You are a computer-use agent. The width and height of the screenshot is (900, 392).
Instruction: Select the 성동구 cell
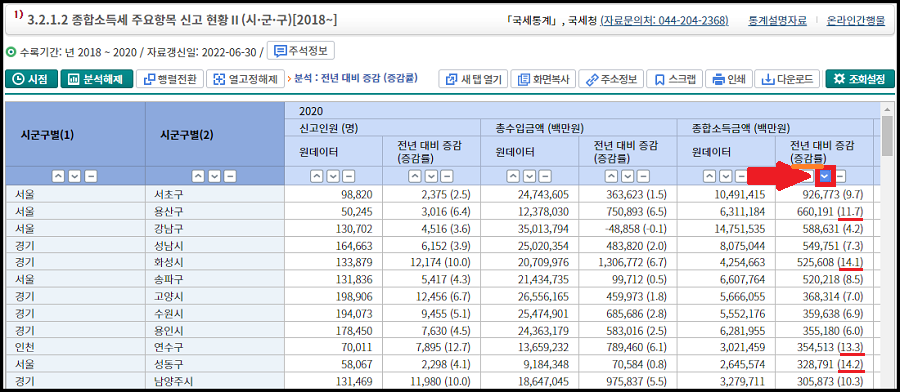pyautogui.click(x=215, y=363)
